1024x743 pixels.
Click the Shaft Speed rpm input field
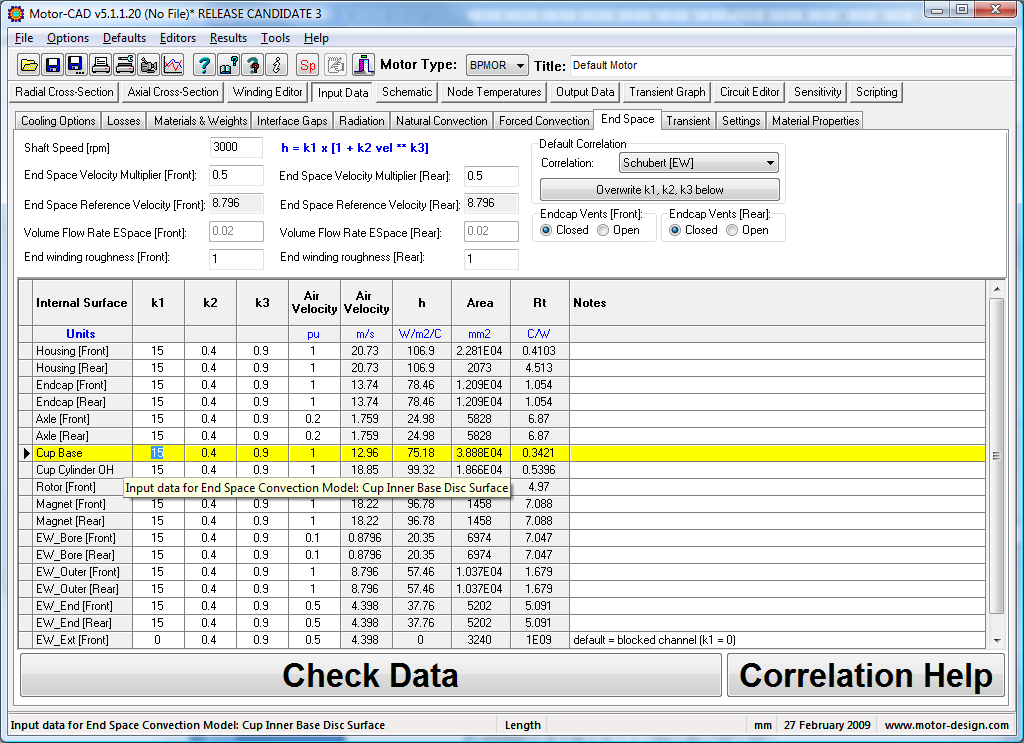click(236, 147)
